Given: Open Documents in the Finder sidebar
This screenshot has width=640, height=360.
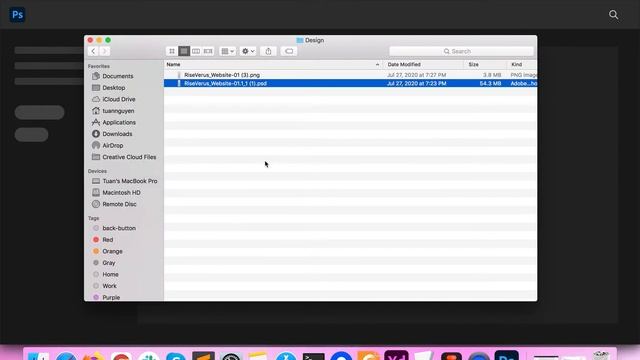Looking at the screenshot, I should pyautogui.click(x=118, y=76).
